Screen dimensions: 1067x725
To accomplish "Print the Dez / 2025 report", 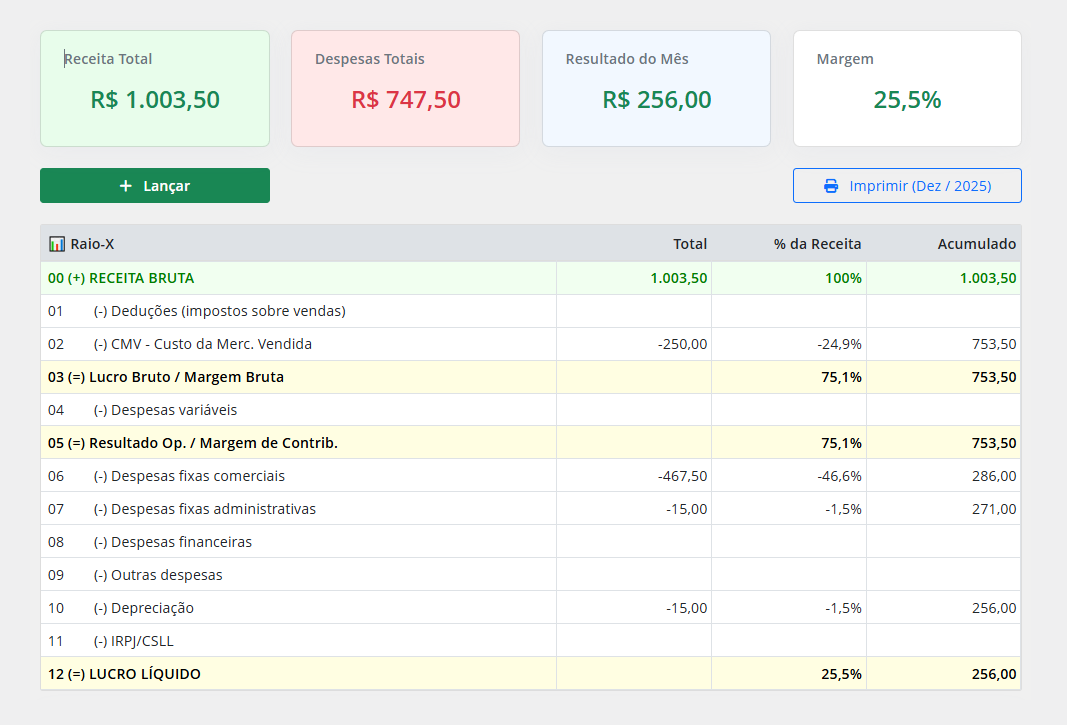I will [x=907, y=186].
